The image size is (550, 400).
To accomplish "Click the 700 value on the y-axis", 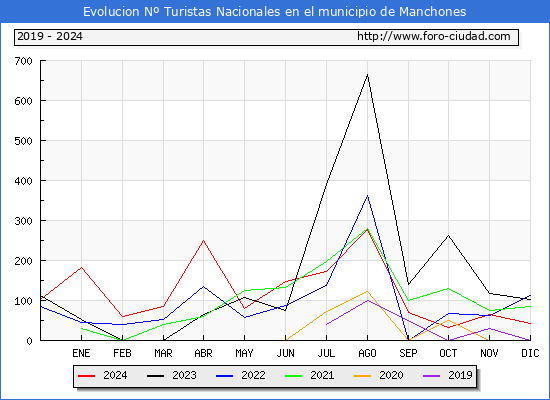I will [x=24, y=61].
